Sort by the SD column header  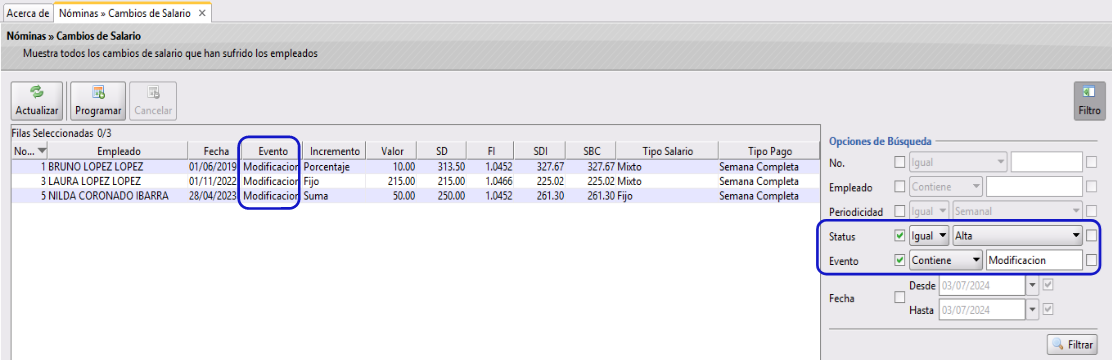coord(441,151)
